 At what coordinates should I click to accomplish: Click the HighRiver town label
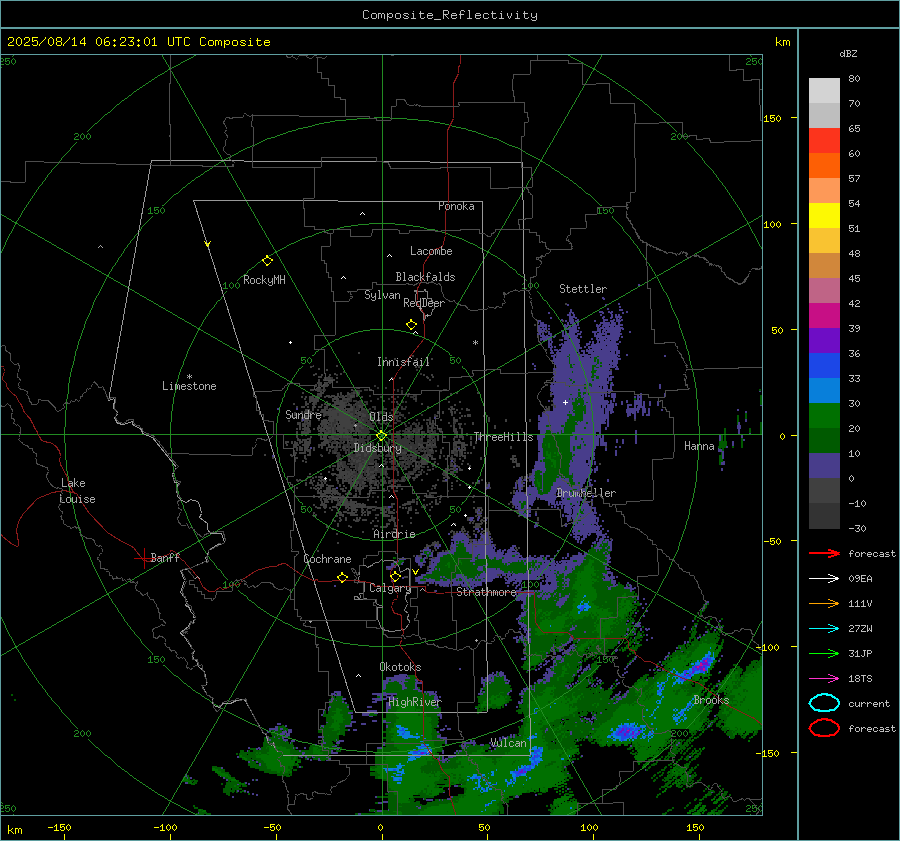pyautogui.click(x=415, y=702)
